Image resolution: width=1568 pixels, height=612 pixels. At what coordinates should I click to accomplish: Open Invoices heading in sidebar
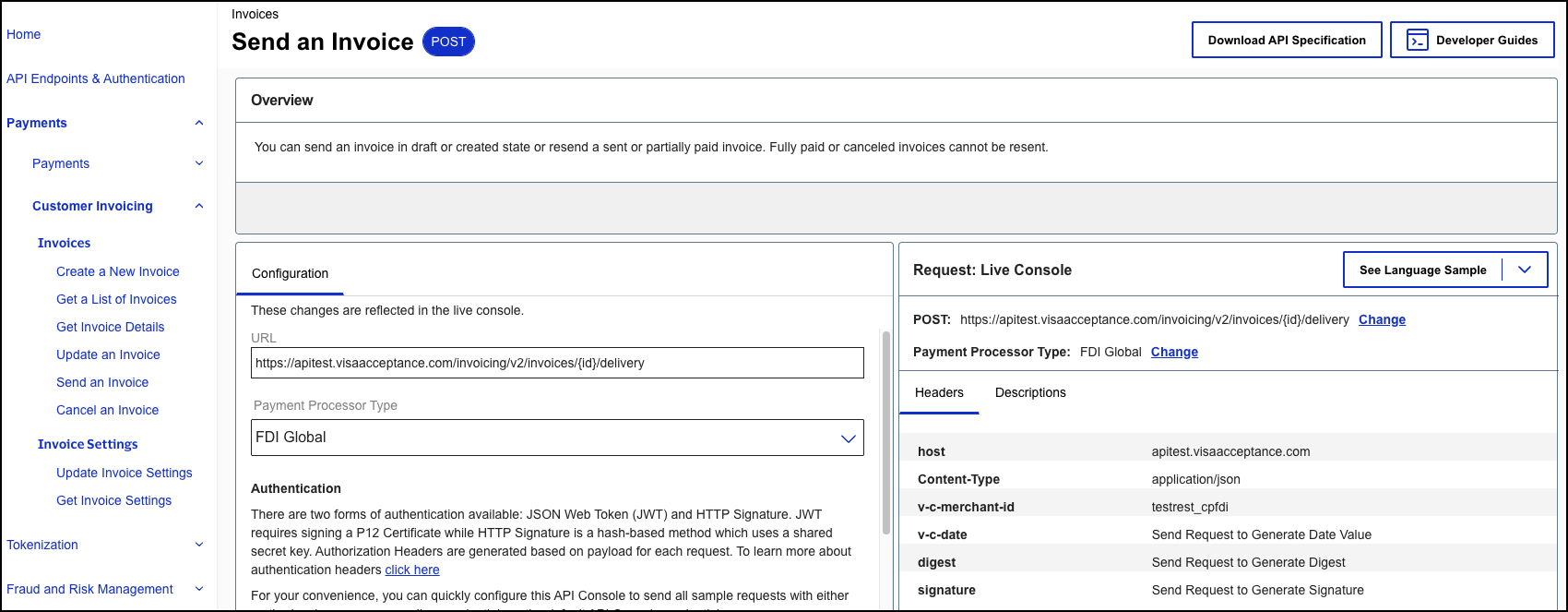64,243
